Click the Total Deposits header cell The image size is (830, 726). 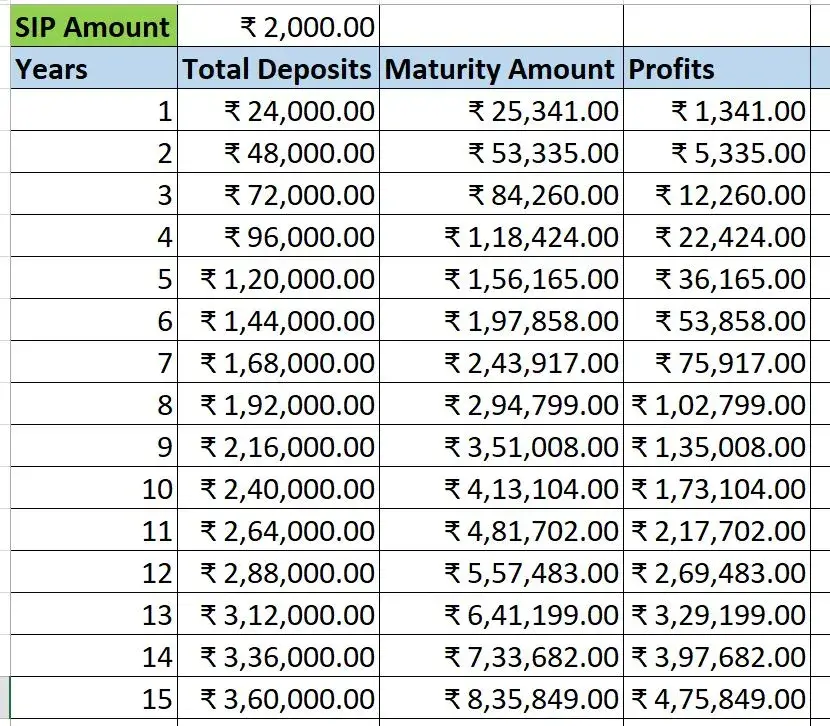coord(278,69)
